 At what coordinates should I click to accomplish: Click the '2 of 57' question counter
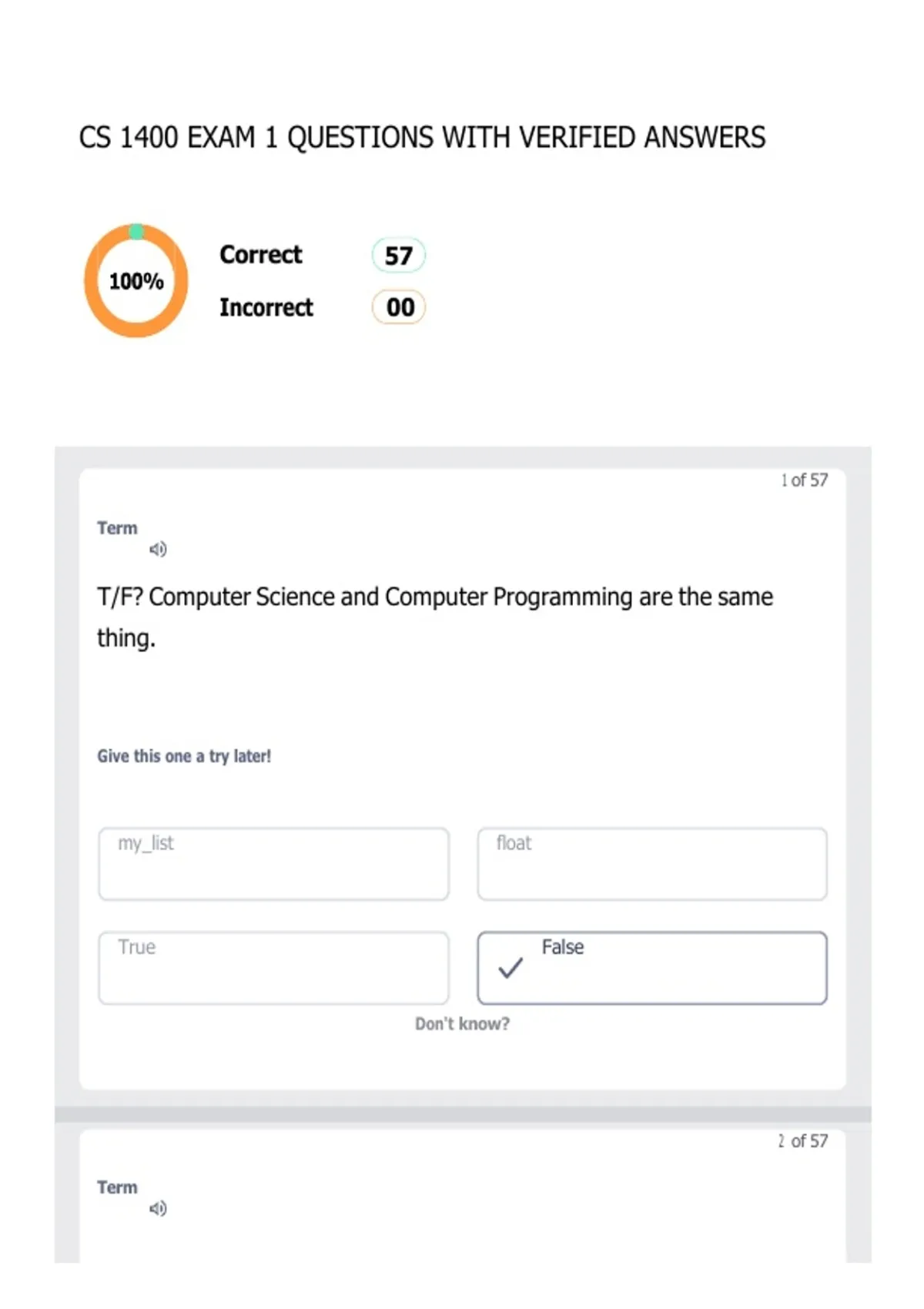tap(803, 1141)
